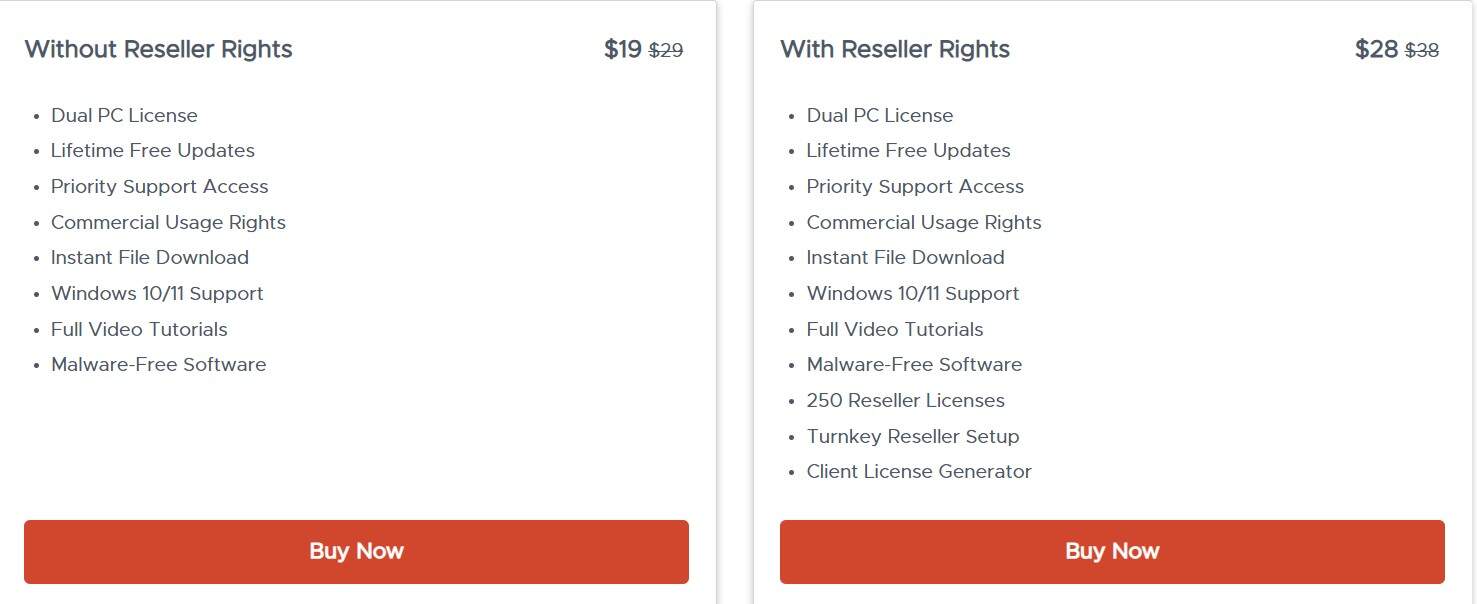
Task: Click the crossed-out $29 price
Action: 666,50
